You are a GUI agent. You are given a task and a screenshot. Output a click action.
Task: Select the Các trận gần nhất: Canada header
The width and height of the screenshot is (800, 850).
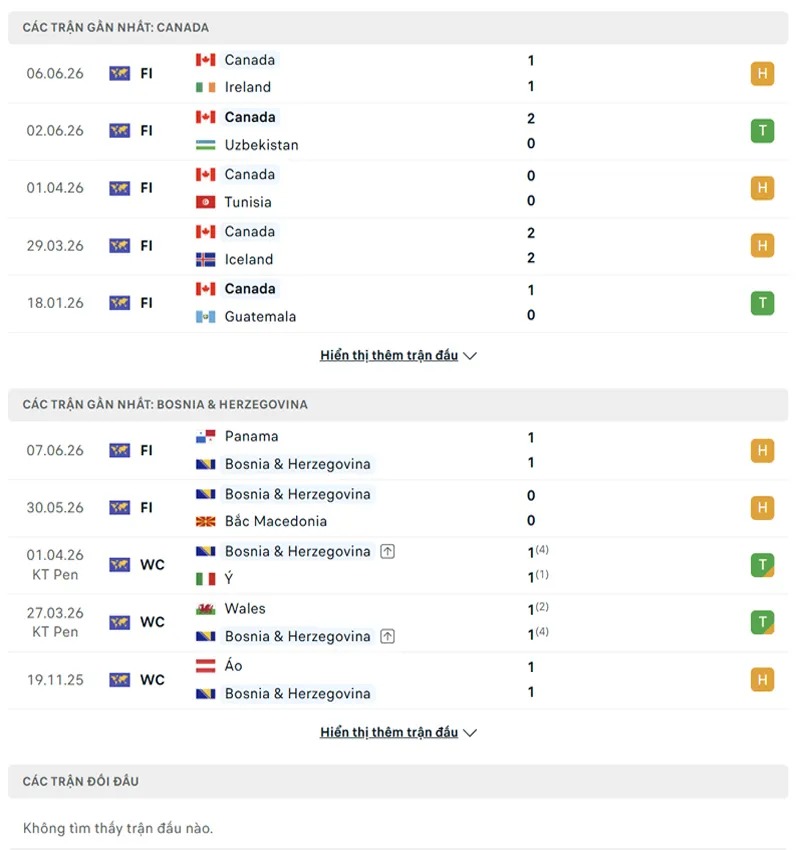[398, 28]
